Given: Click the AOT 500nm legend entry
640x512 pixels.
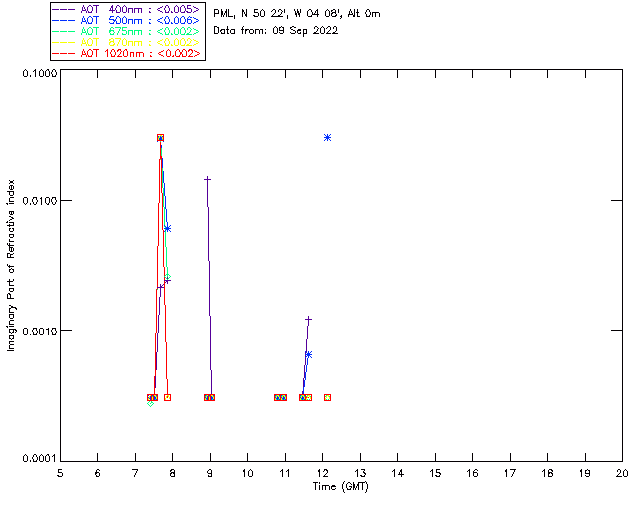Looking at the screenshot, I should (x=126, y=20).
